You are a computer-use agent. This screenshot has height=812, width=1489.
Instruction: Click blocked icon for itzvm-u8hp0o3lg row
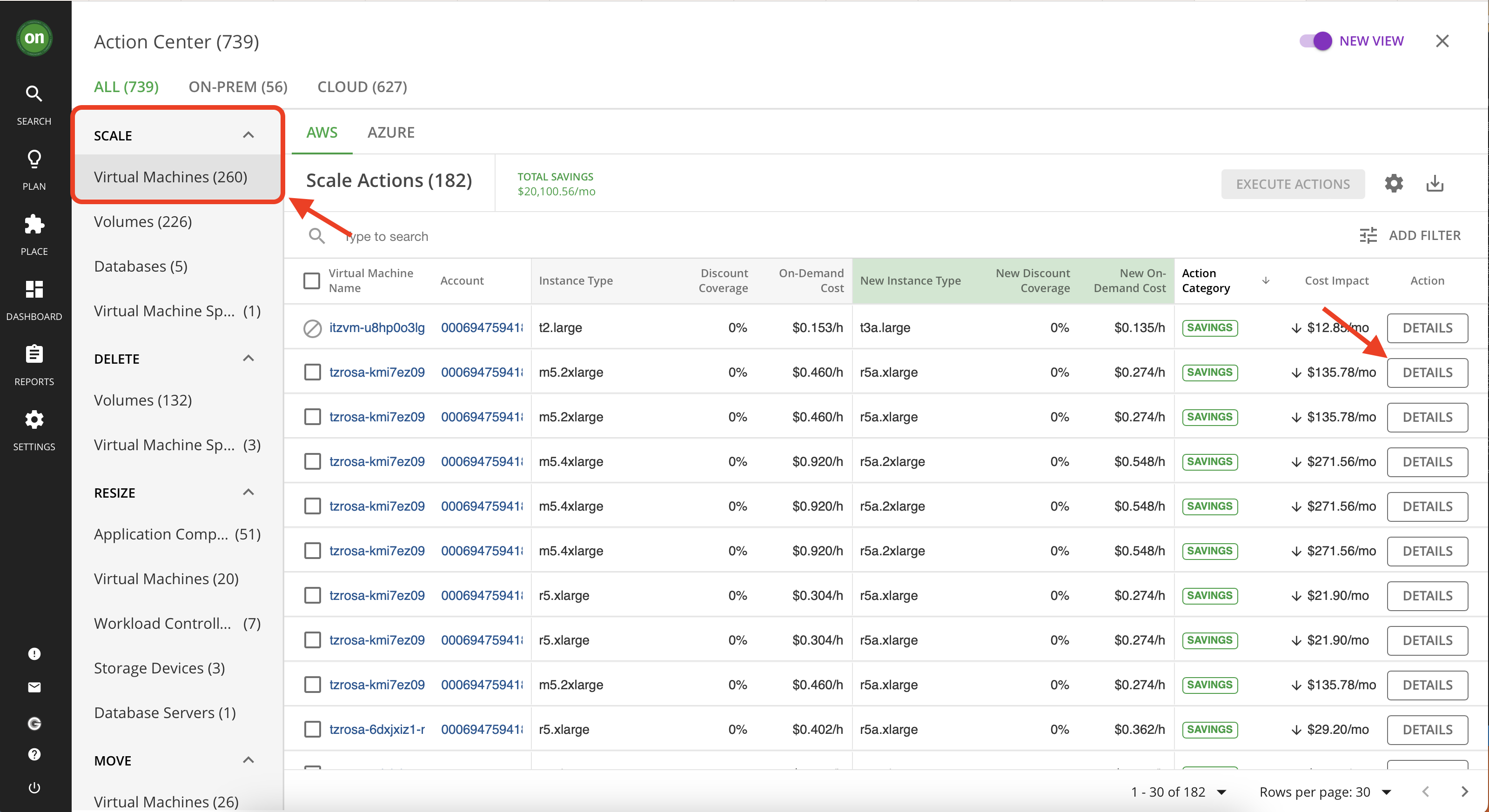[313, 328]
